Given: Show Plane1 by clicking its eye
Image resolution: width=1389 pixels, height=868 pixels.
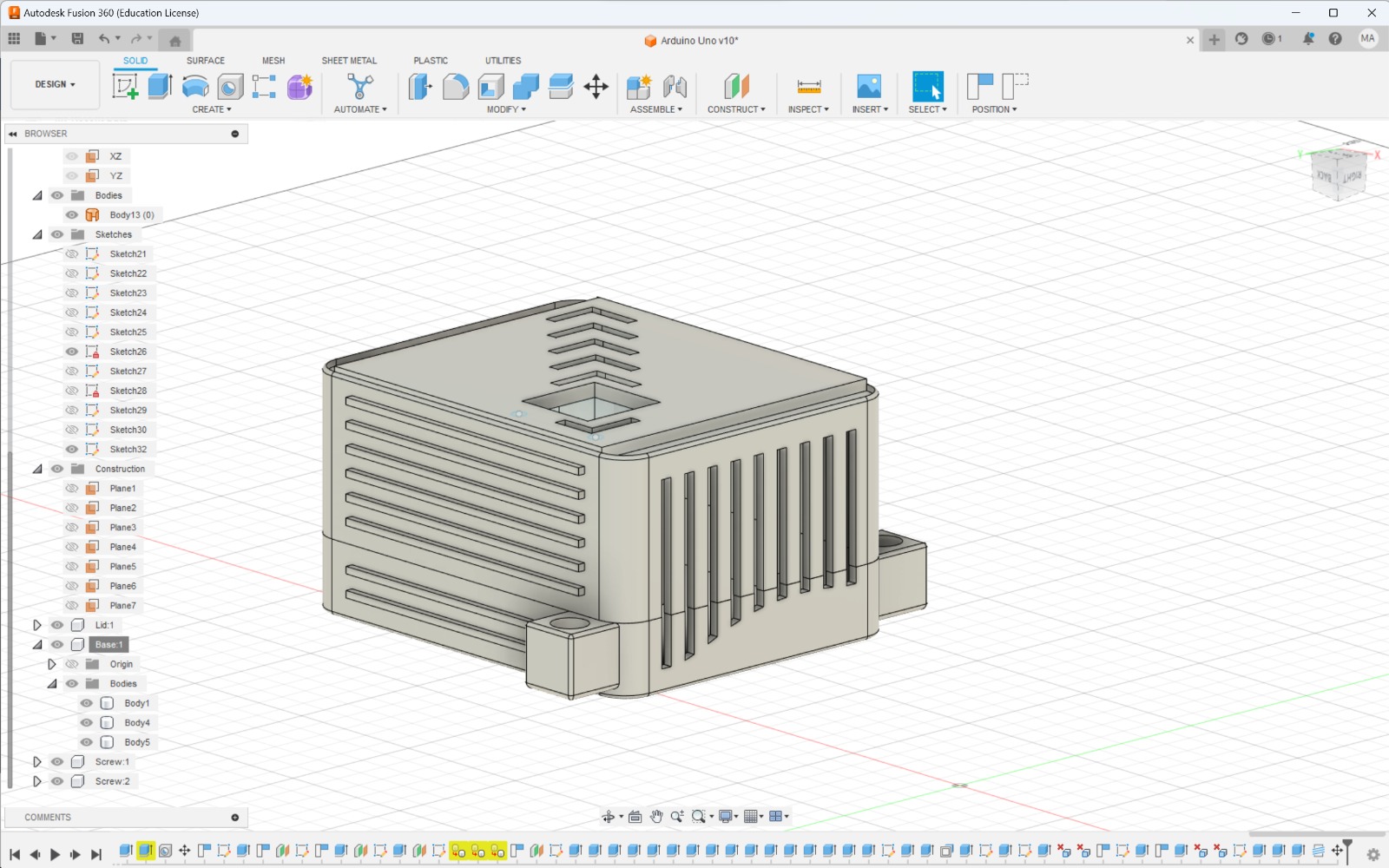Looking at the screenshot, I should (72, 489).
